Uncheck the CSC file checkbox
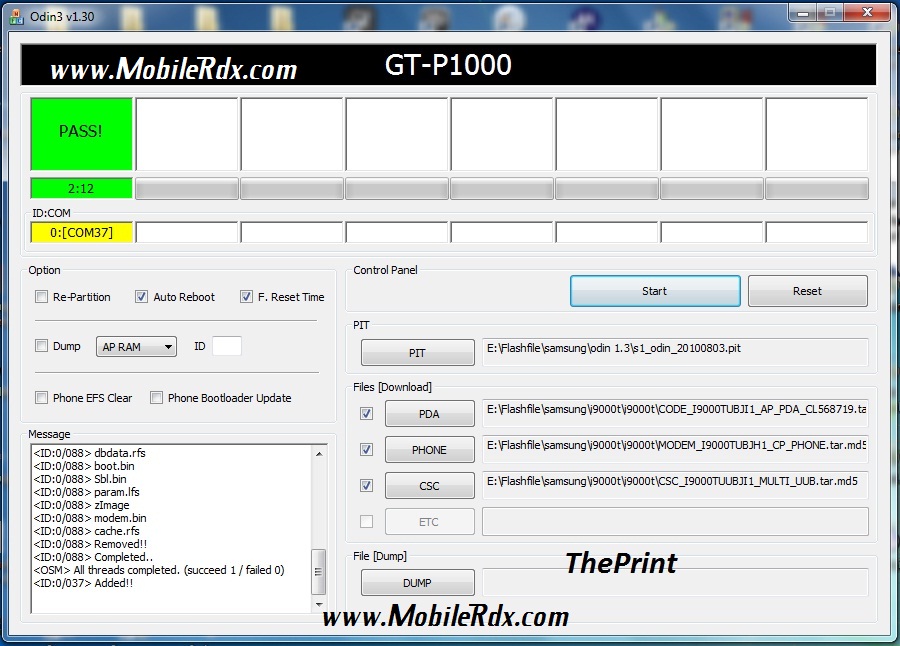 coord(366,486)
